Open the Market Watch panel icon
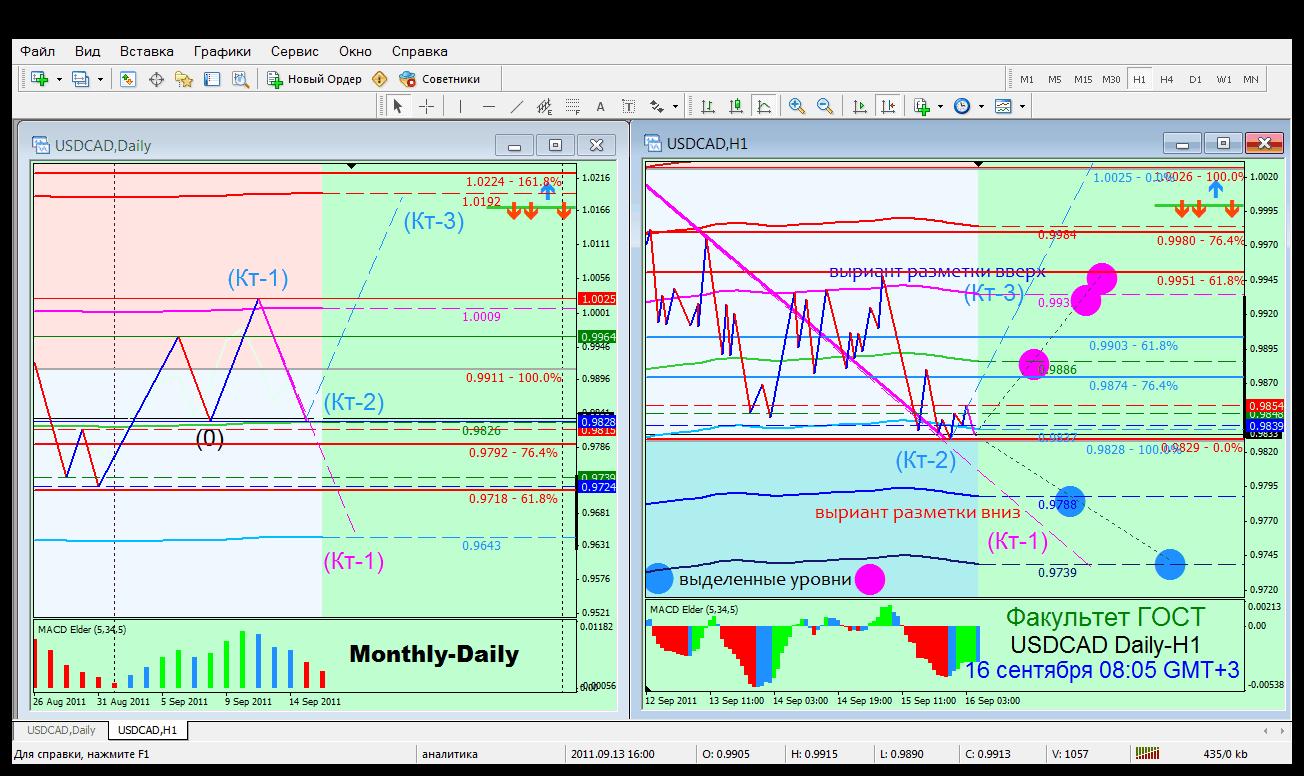This screenshot has height=776, width=1304. point(128,79)
